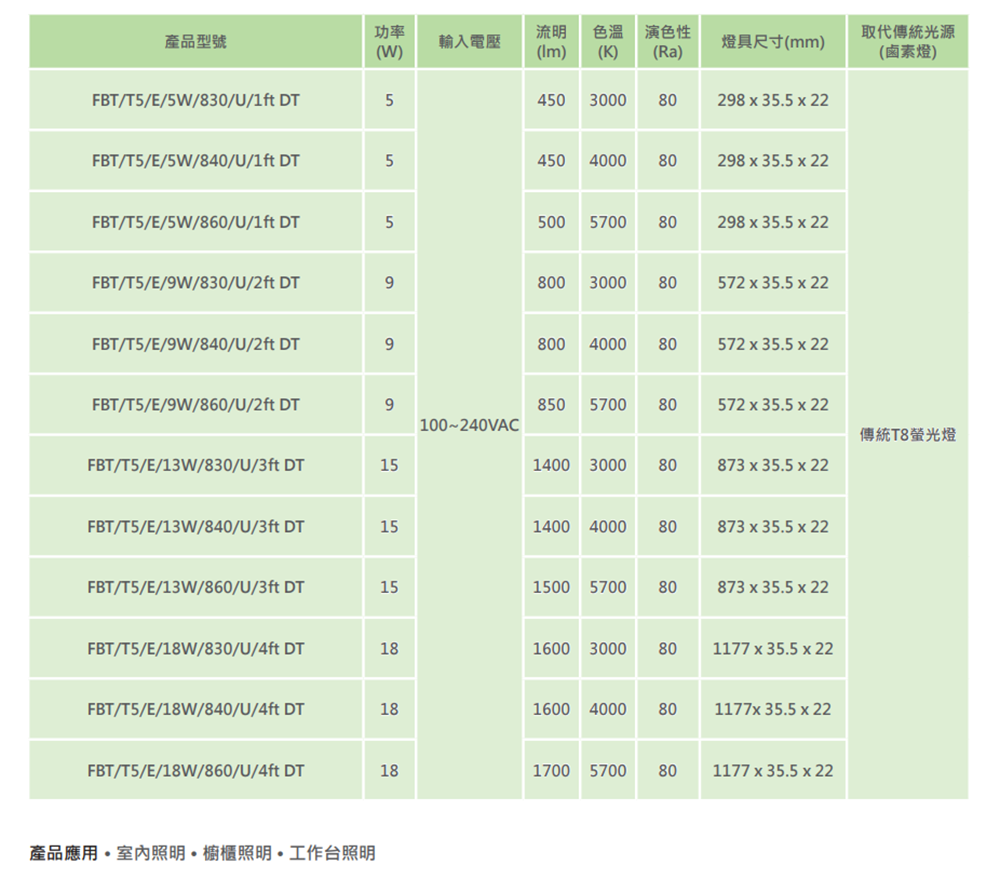Click the 1177x 35.5 x 22 dimension in 18W/840 row
Image resolution: width=1000 pixels, height=879 pixels.
tap(773, 709)
